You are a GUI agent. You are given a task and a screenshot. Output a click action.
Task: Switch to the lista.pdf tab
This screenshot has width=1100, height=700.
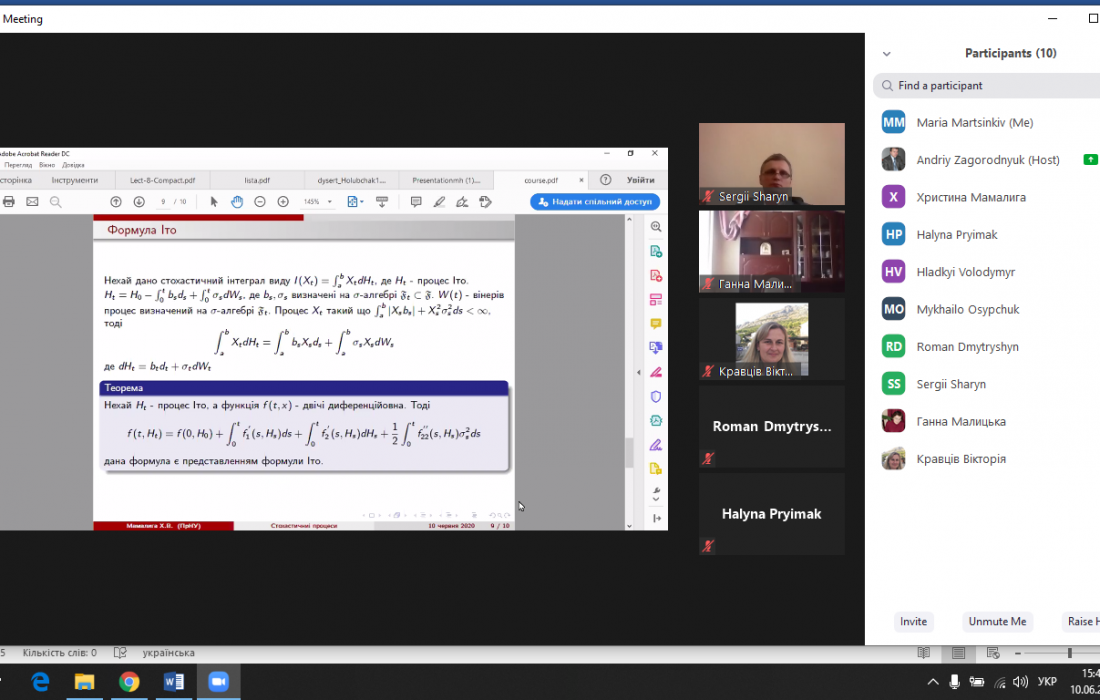click(x=257, y=180)
